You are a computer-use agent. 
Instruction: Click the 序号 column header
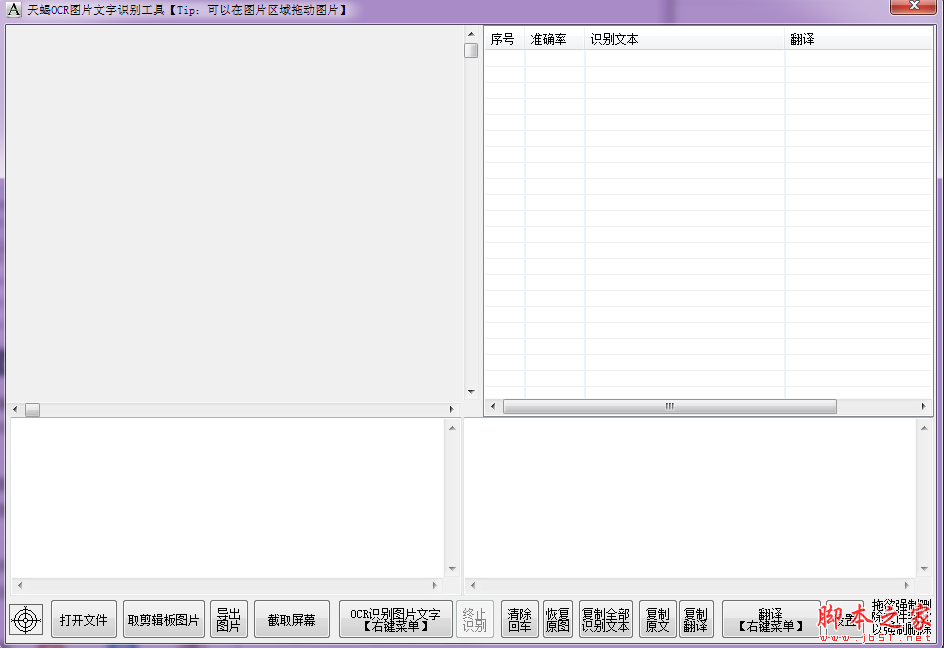coord(503,39)
